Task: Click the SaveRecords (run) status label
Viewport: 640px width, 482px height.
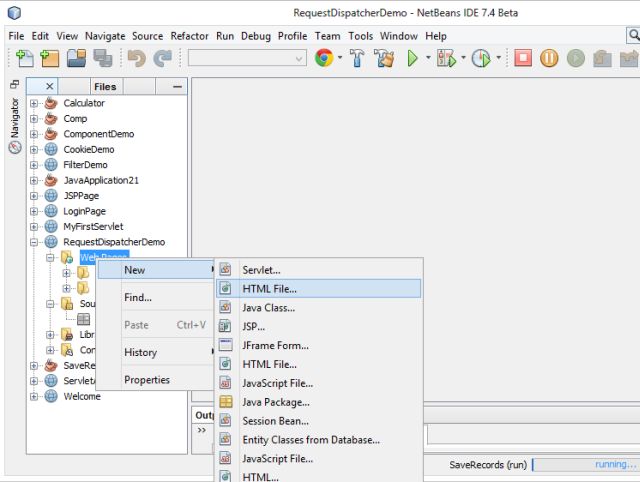Action: click(488, 464)
